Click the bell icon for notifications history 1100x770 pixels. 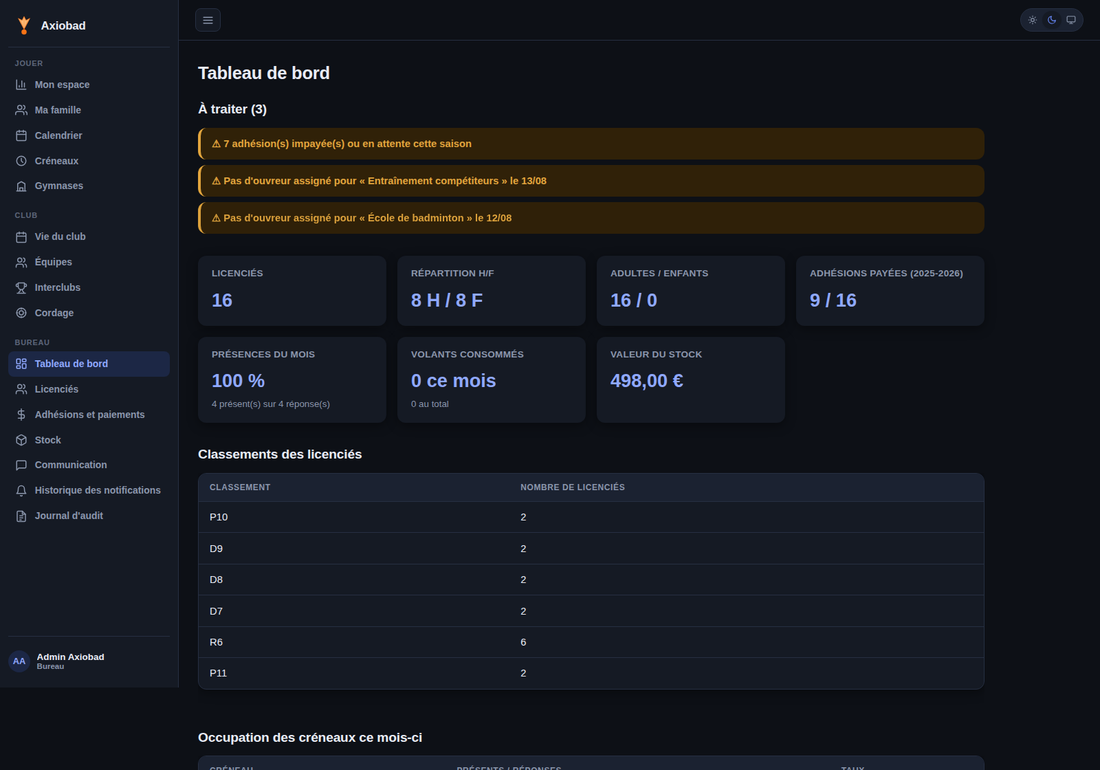point(21,490)
